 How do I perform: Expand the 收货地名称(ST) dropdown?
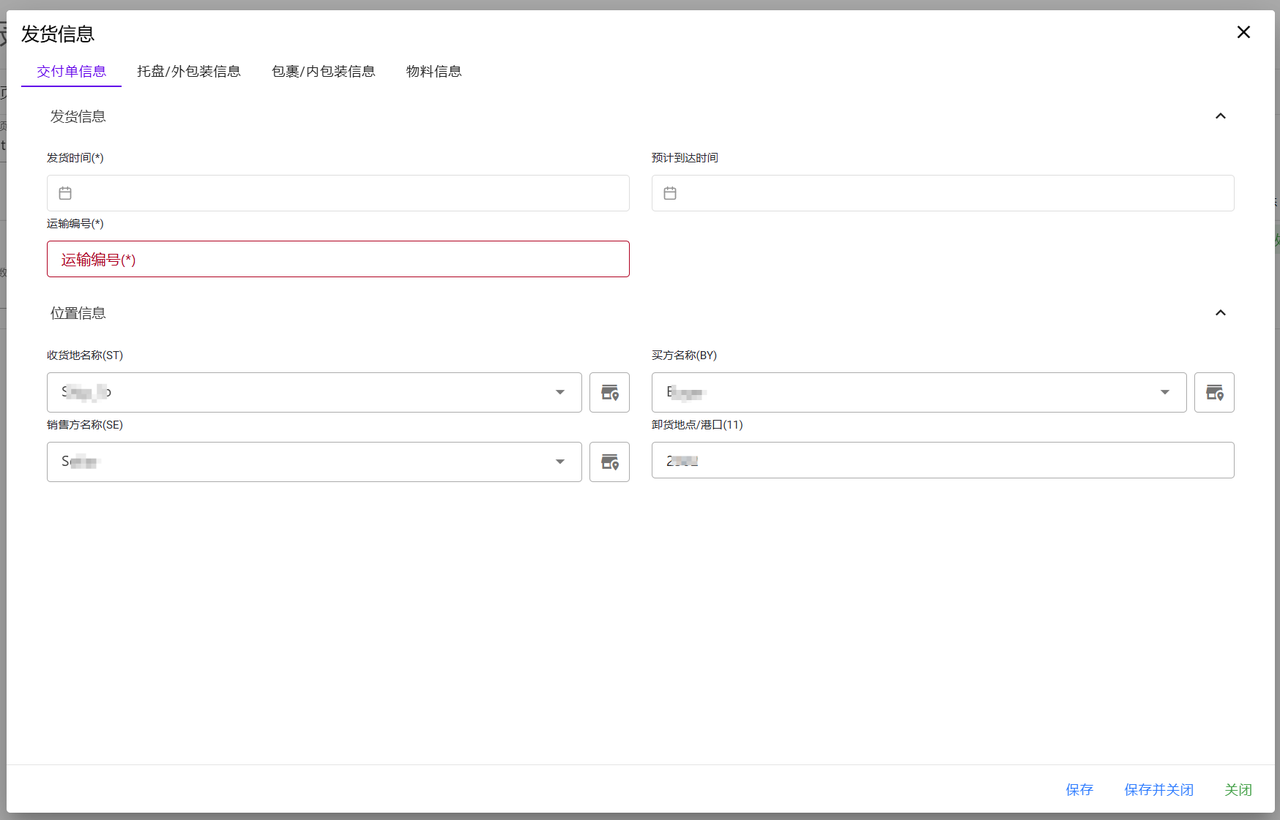pyautogui.click(x=560, y=392)
